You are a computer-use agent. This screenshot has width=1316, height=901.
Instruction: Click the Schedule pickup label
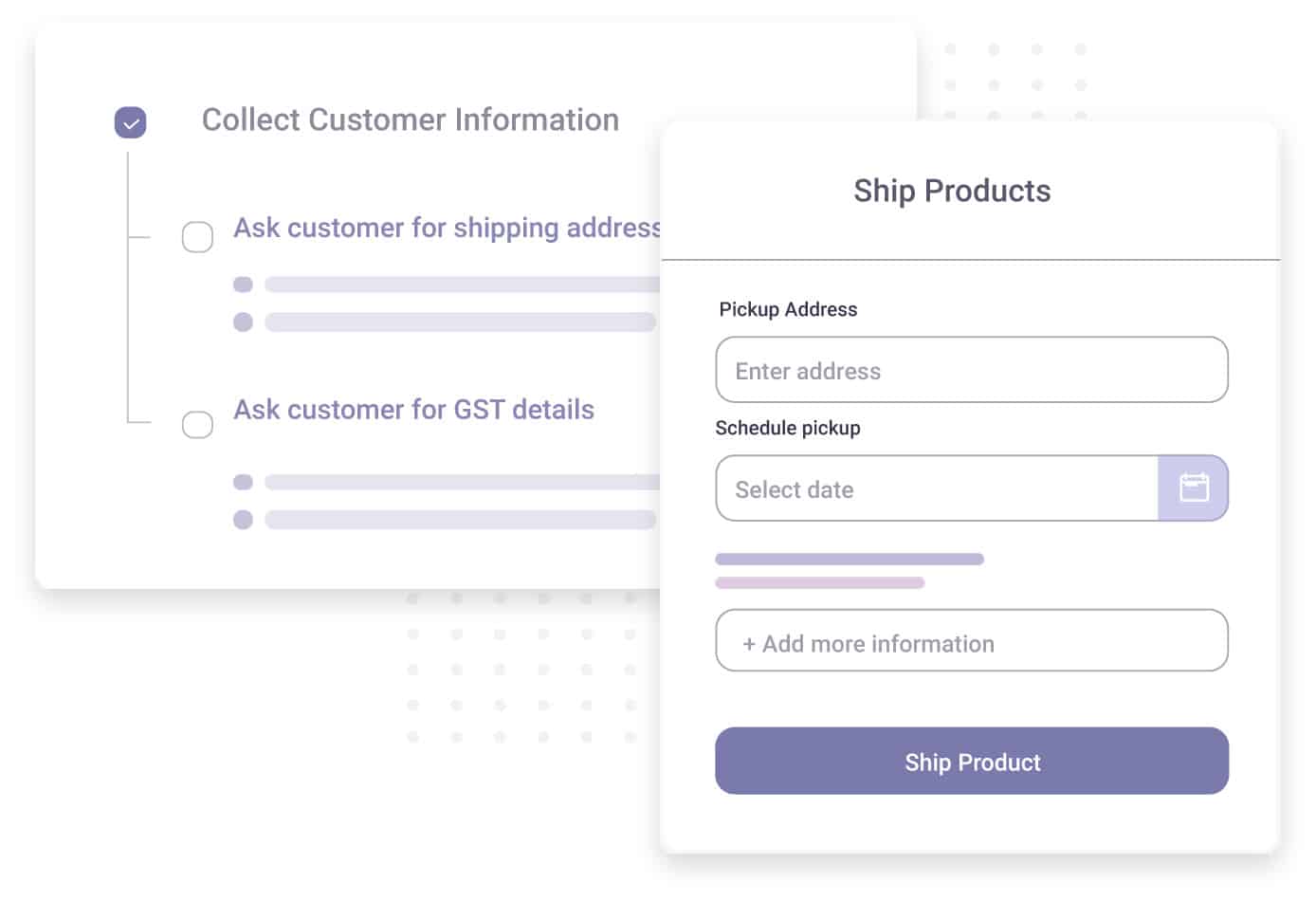tap(788, 428)
